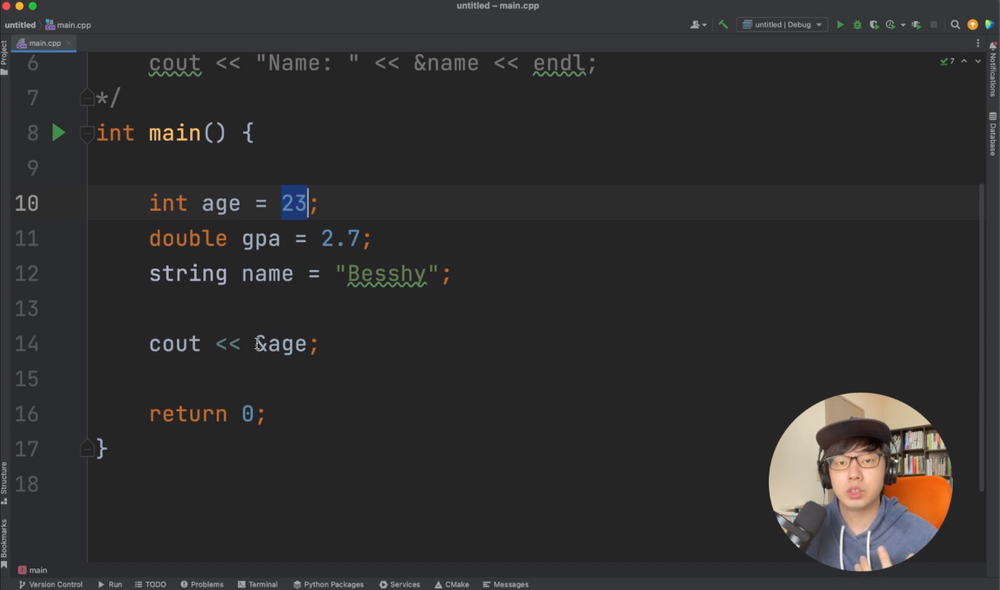
Task: Collapse the comment block fold at line 7
Action: [87, 98]
